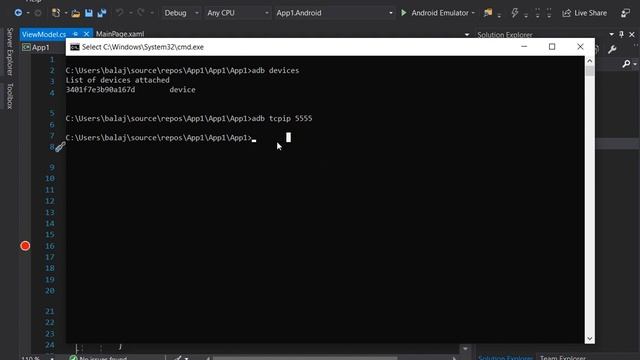This screenshot has height=360, width=640.
Task: Click the Redo arrow icon
Action: (x=140, y=13)
